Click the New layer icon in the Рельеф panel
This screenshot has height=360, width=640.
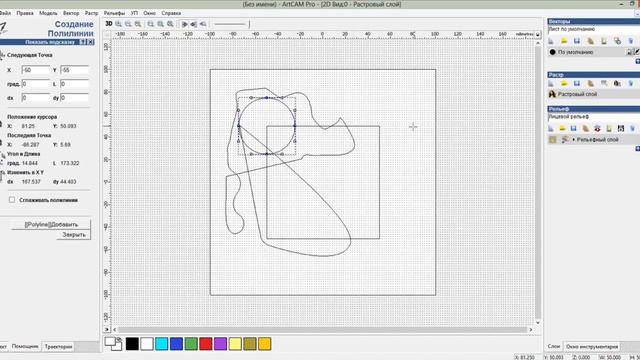tap(551, 129)
